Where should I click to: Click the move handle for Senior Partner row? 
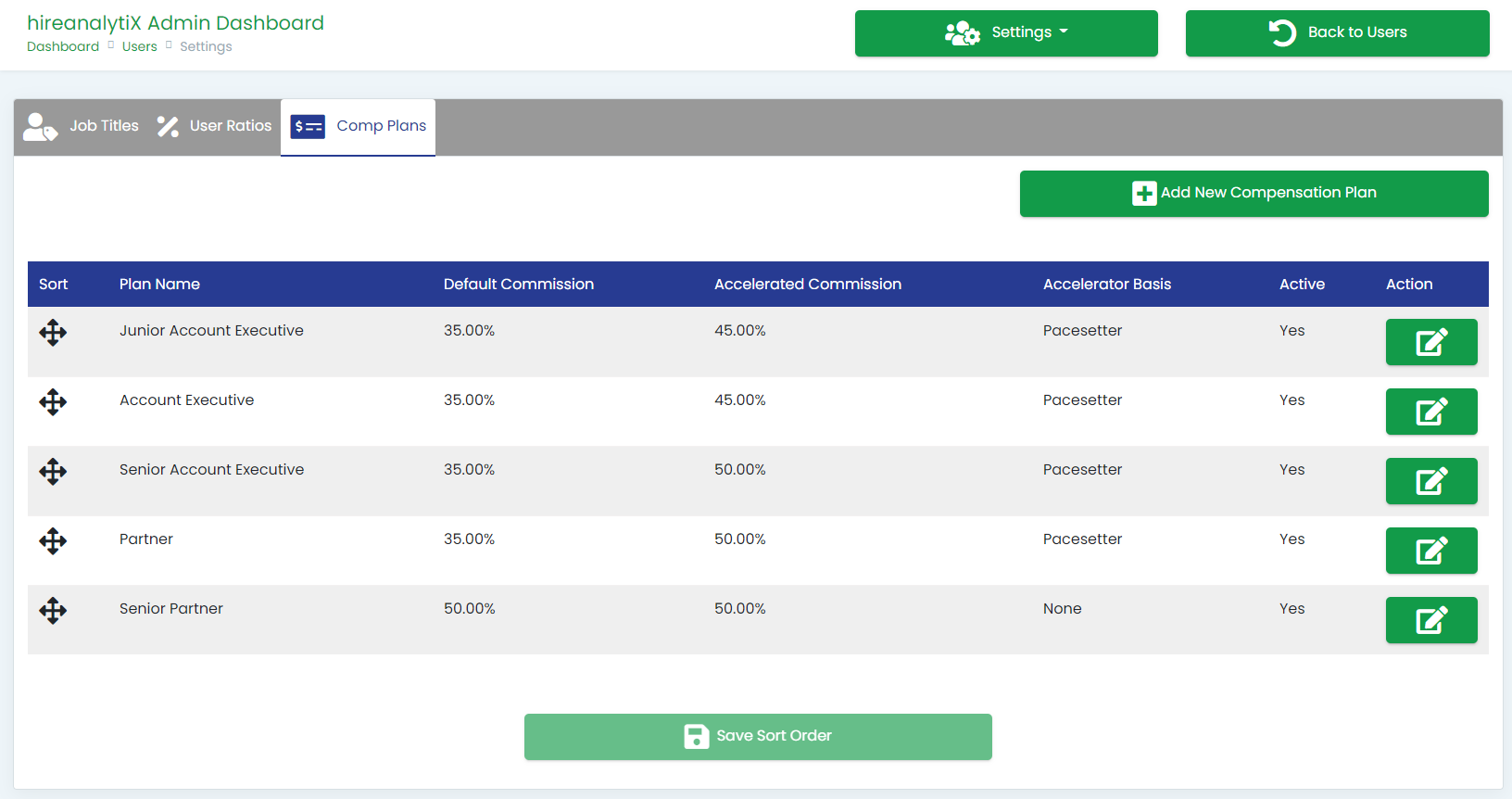[x=53, y=611]
